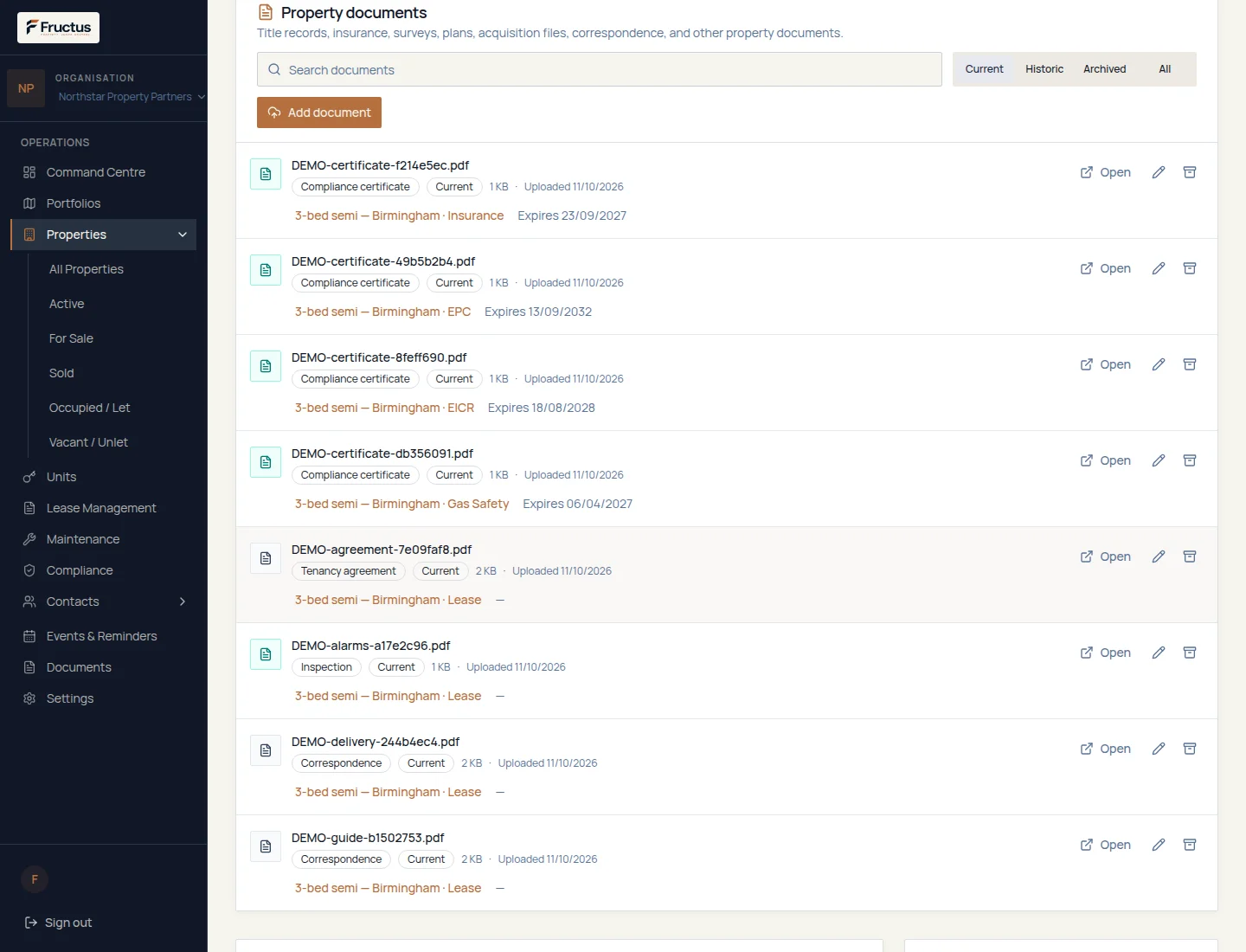Open Events & Reminders
Viewport: 1246px width, 952px height.
pyautogui.click(x=104, y=636)
